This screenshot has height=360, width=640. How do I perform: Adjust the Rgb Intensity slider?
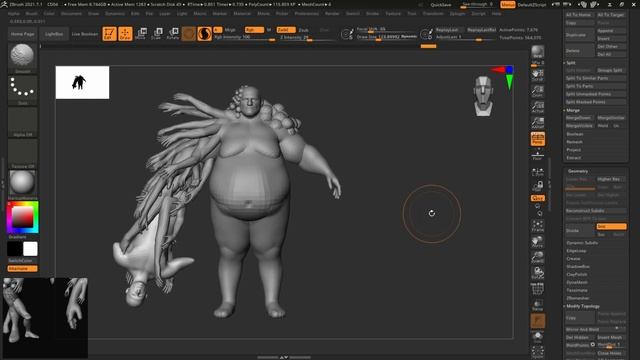244,38
